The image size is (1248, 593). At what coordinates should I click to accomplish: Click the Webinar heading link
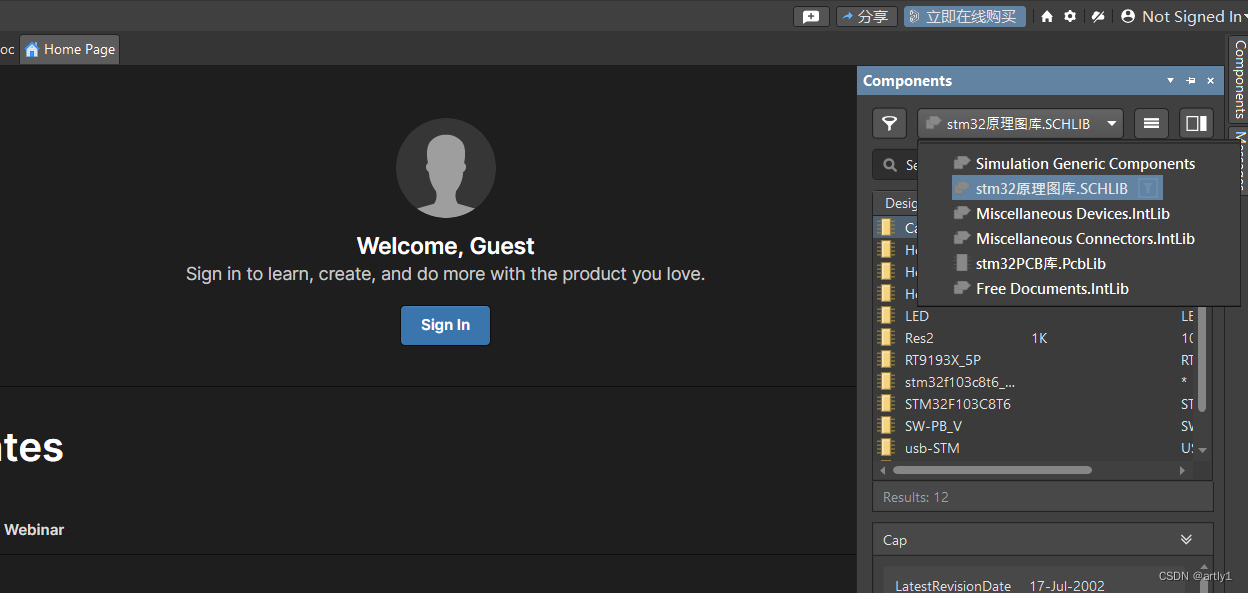click(x=34, y=530)
